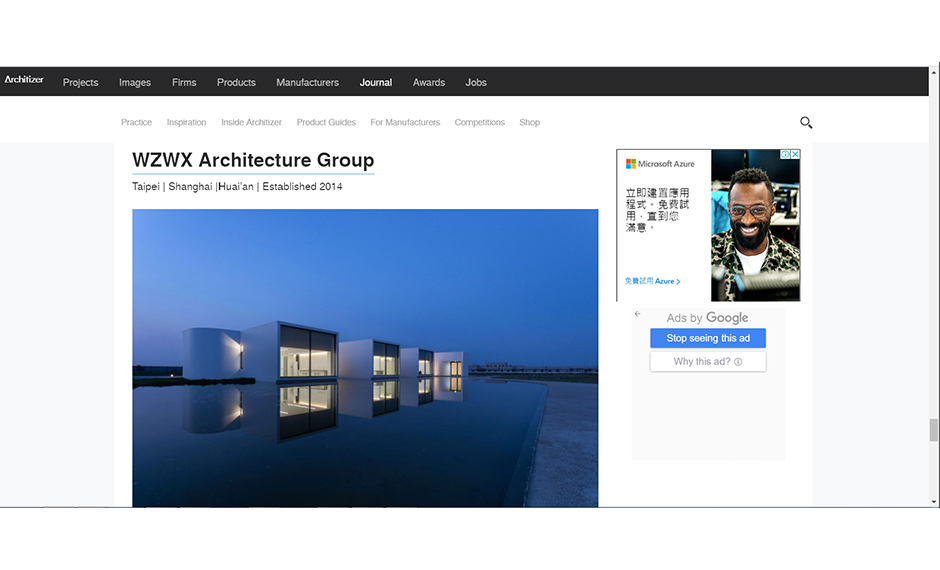Click the Azure ad man photo
940x570 pixels.
click(x=755, y=225)
